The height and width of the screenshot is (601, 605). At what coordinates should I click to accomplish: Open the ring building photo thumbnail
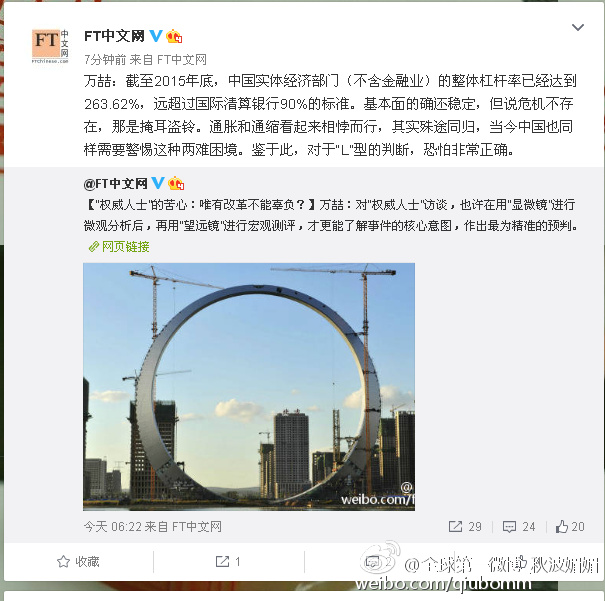click(249, 387)
